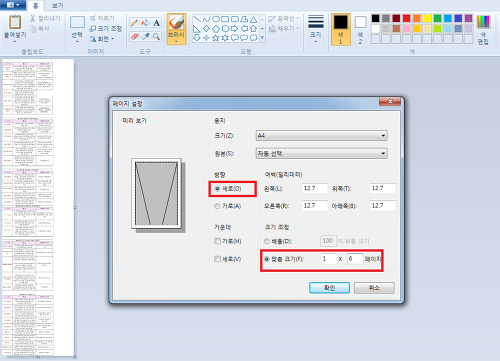Click the Top (위쪽) margin field
This screenshot has height=361, width=500.
point(383,188)
